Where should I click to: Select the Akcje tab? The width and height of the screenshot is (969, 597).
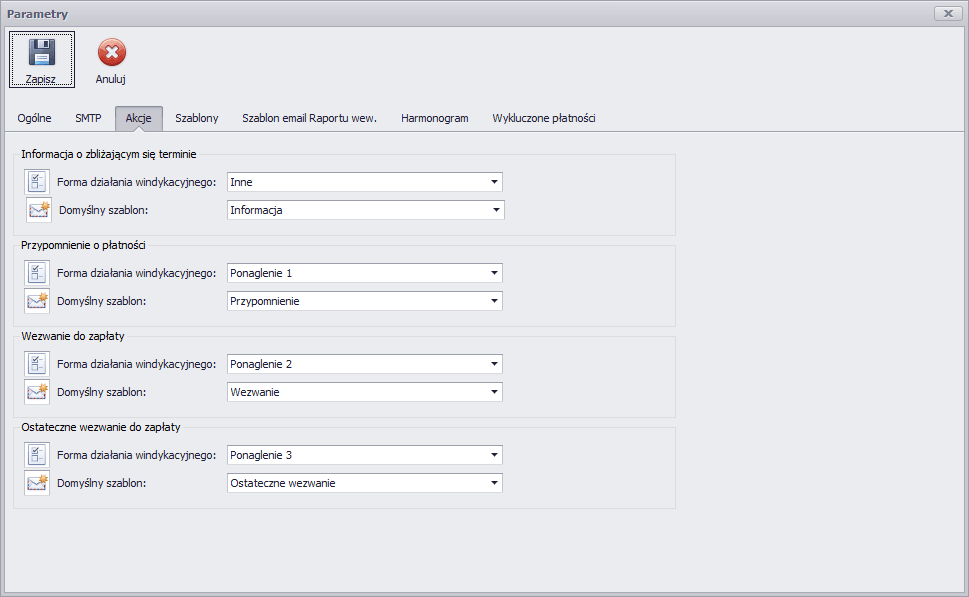pos(138,118)
